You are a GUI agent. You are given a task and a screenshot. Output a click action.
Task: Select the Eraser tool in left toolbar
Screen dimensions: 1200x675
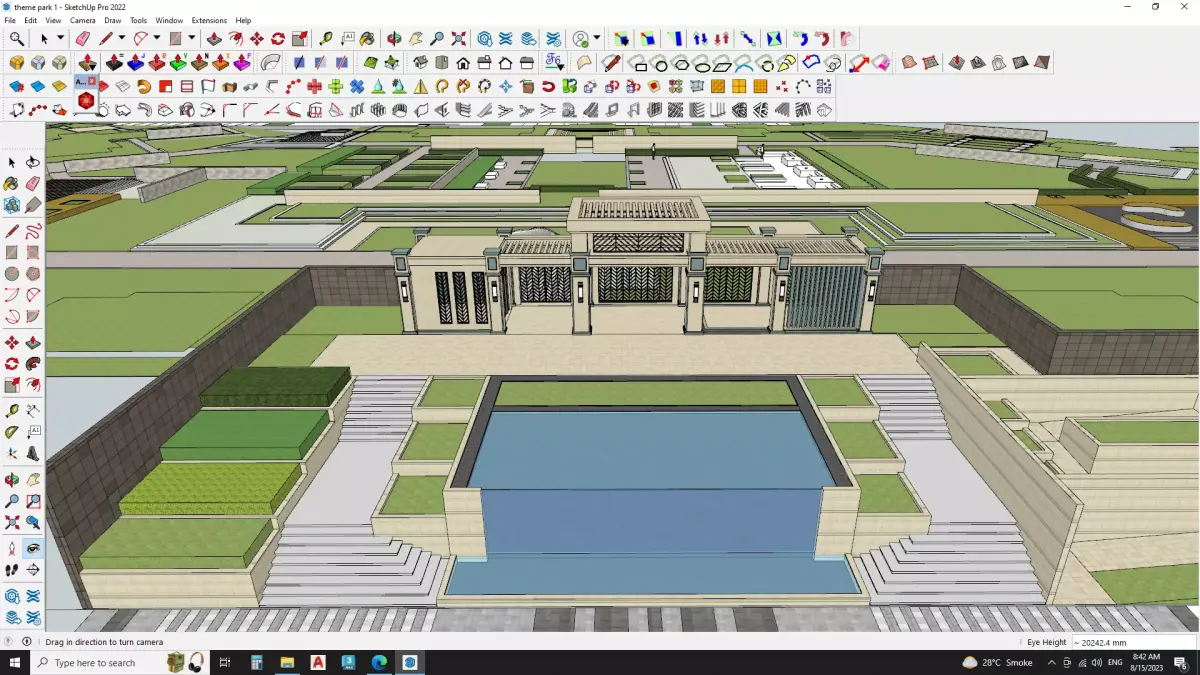point(33,184)
